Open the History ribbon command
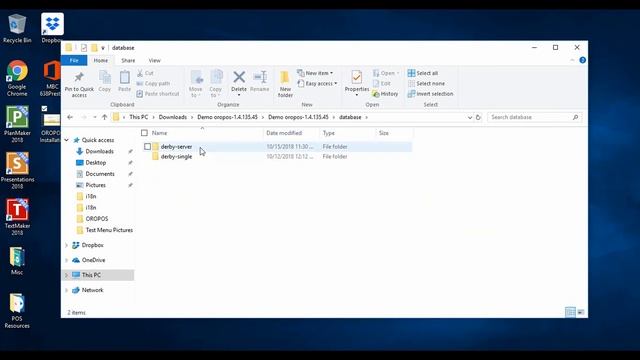This screenshot has width=640, height=360. coord(385,94)
